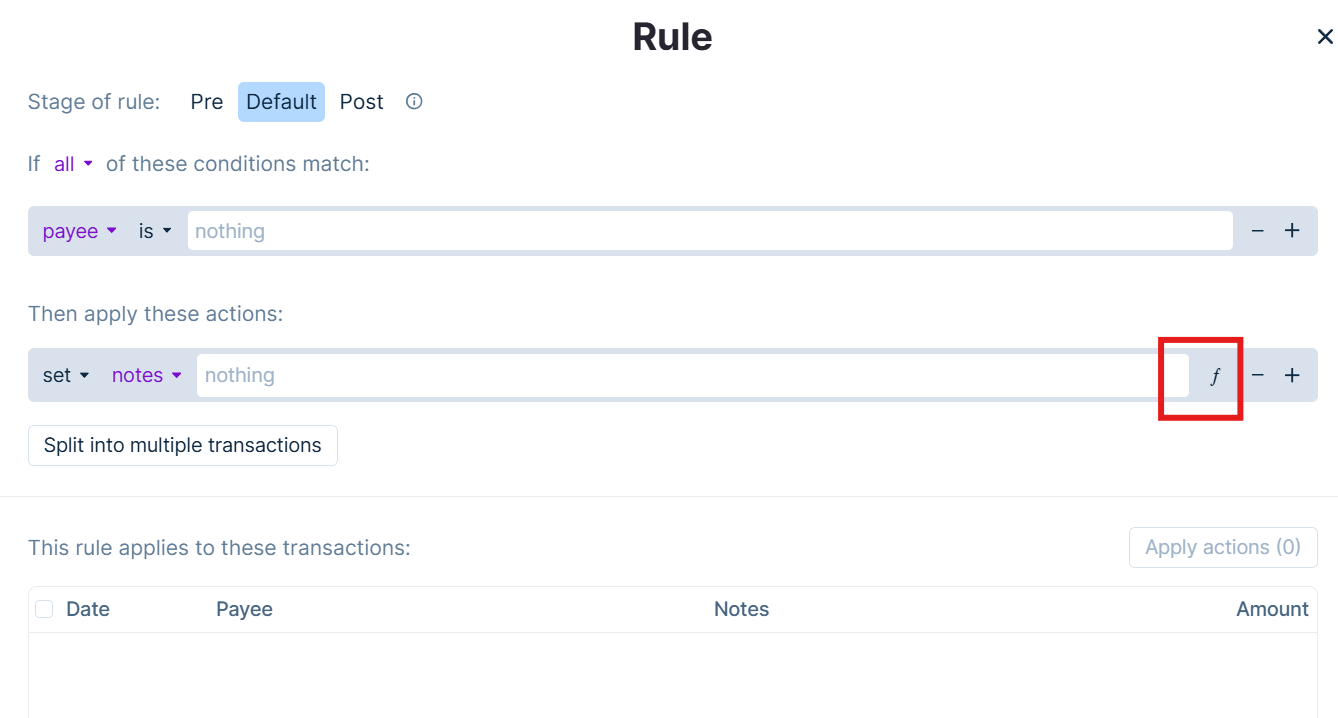Toggle the select-all transactions checkbox
This screenshot has height=718, width=1338.
[x=44, y=608]
